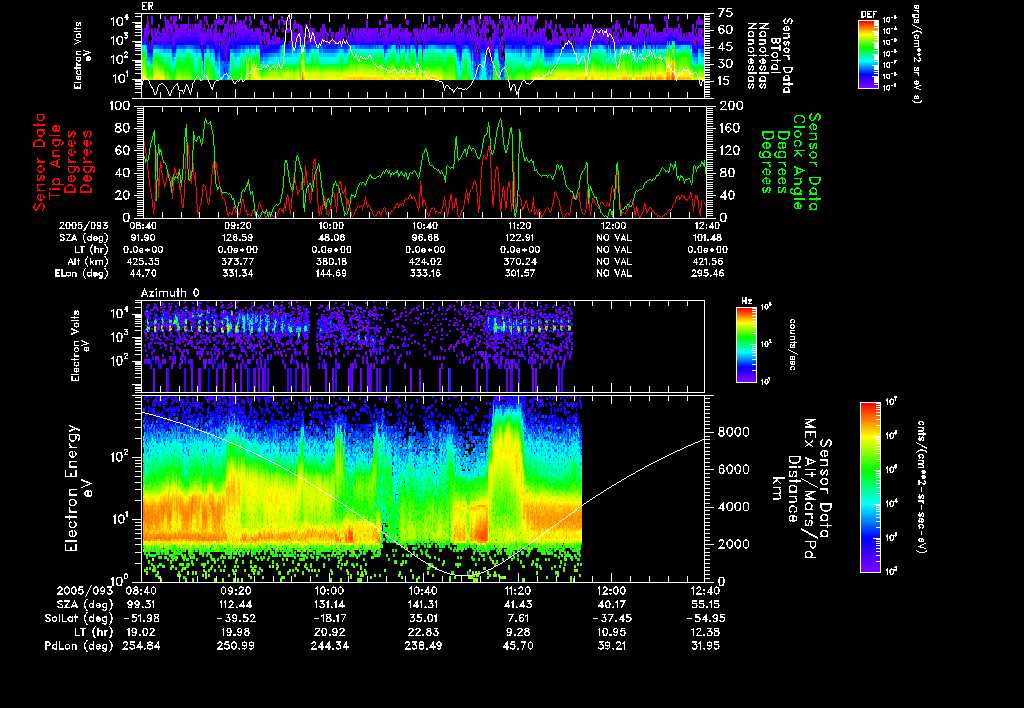Click the altitude value '380.18'
1024x708 pixels.
coord(331,261)
